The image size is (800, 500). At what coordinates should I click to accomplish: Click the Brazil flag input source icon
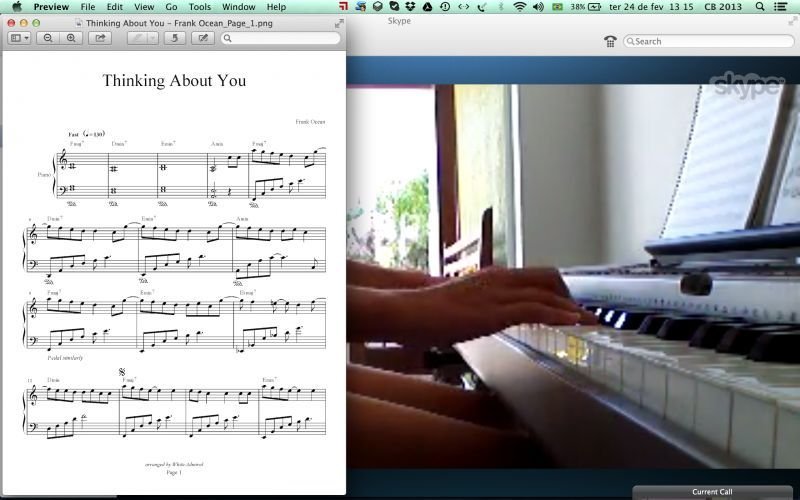558,7
